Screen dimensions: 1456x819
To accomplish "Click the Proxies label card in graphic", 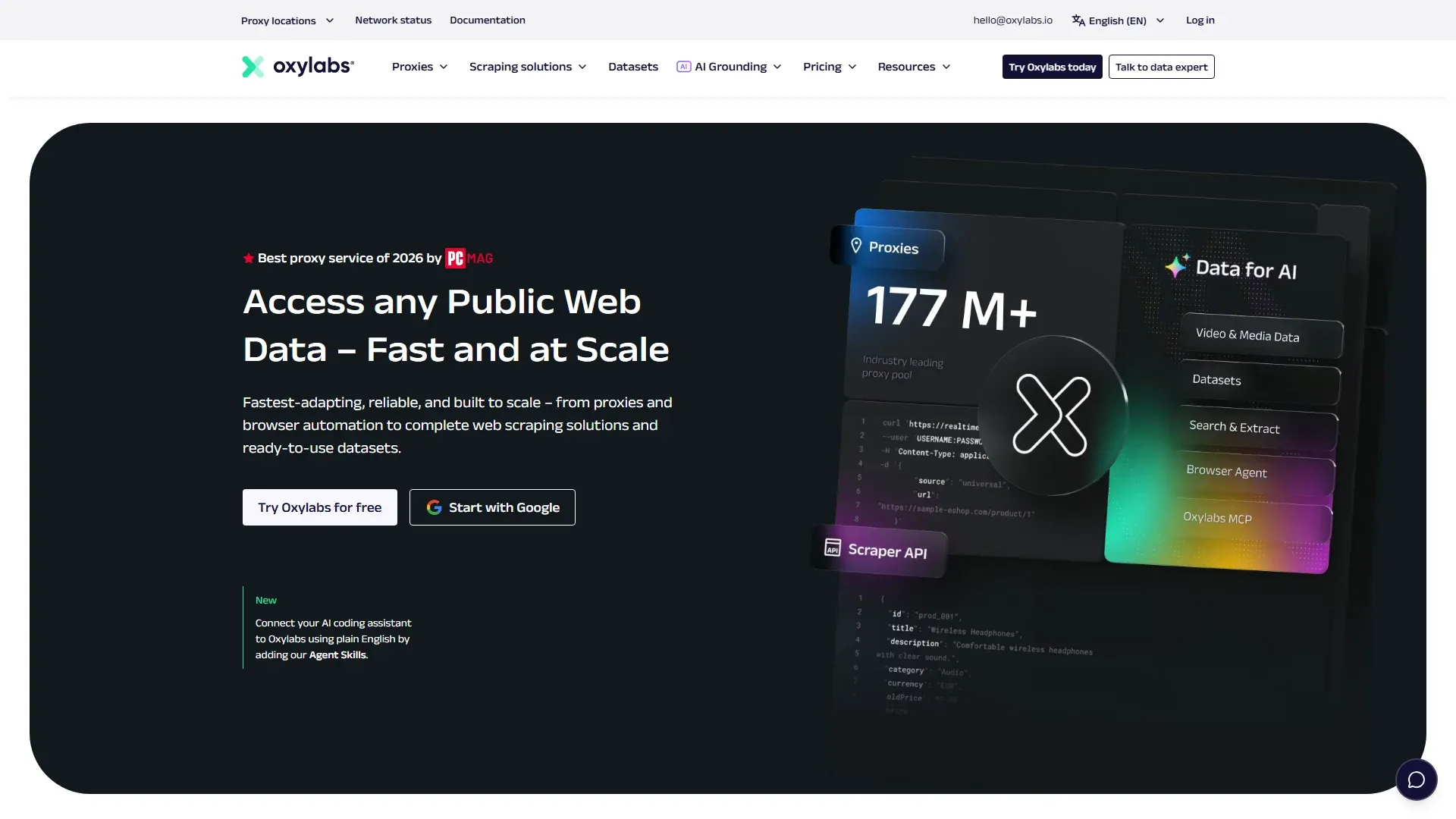I will point(888,247).
